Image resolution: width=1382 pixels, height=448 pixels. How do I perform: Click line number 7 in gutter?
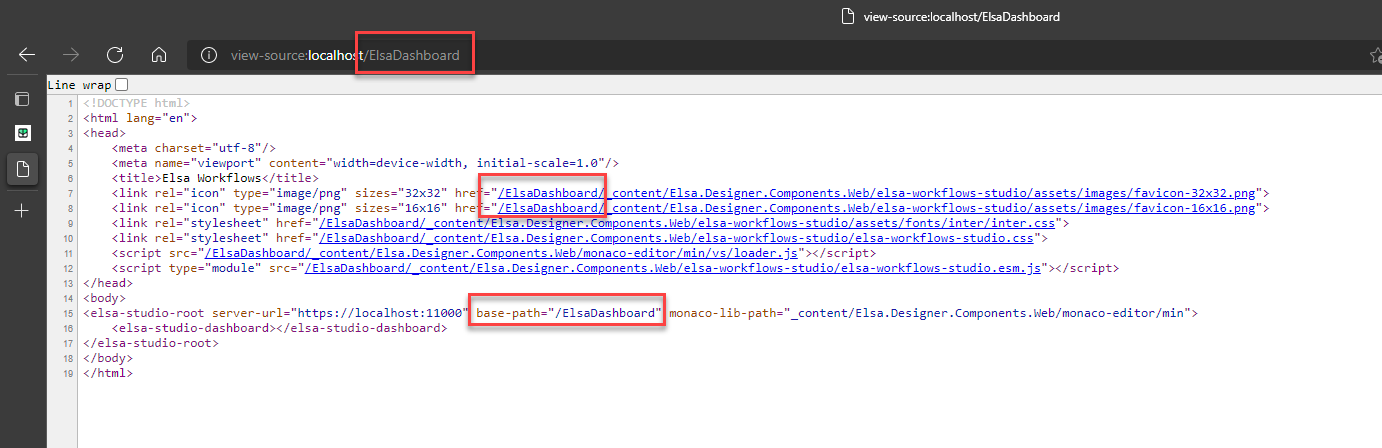pyautogui.click(x=70, y=193)
